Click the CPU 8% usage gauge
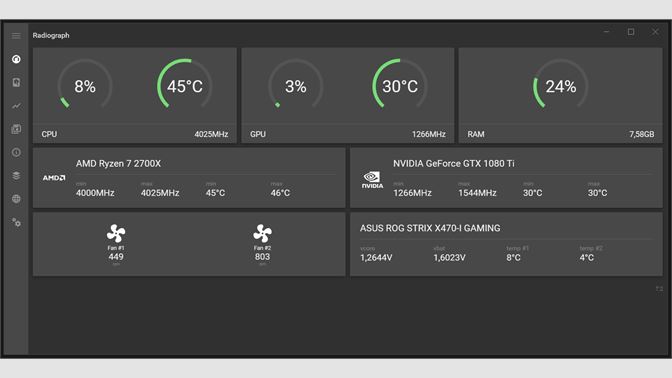Screen dimensions: 672x378 (x=85, y=85)
